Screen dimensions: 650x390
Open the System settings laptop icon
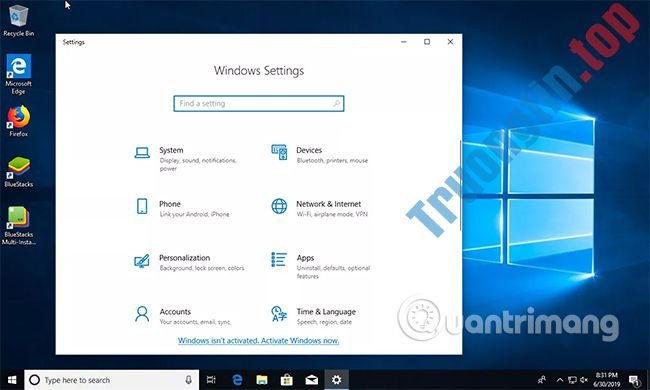[142, 153]
